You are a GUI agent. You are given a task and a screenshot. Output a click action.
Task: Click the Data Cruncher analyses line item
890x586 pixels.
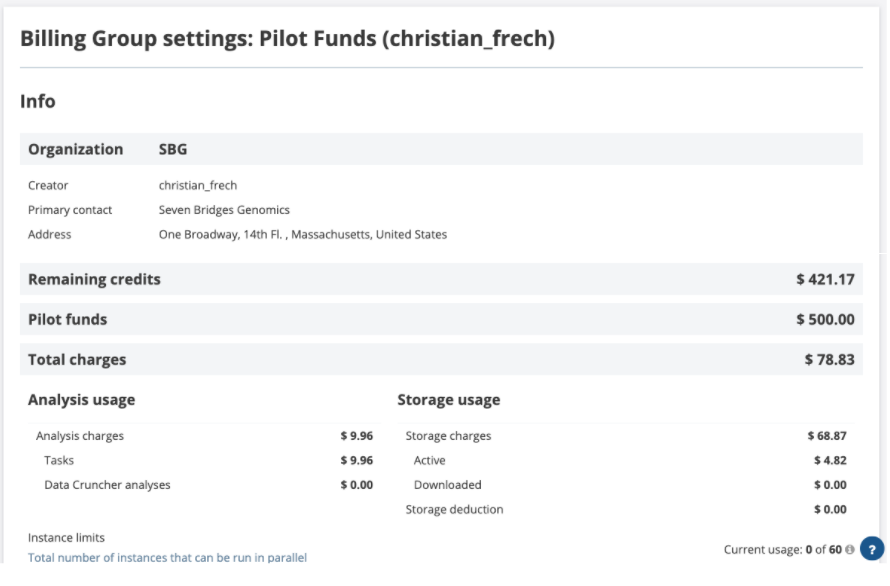[x=107, y=485]
